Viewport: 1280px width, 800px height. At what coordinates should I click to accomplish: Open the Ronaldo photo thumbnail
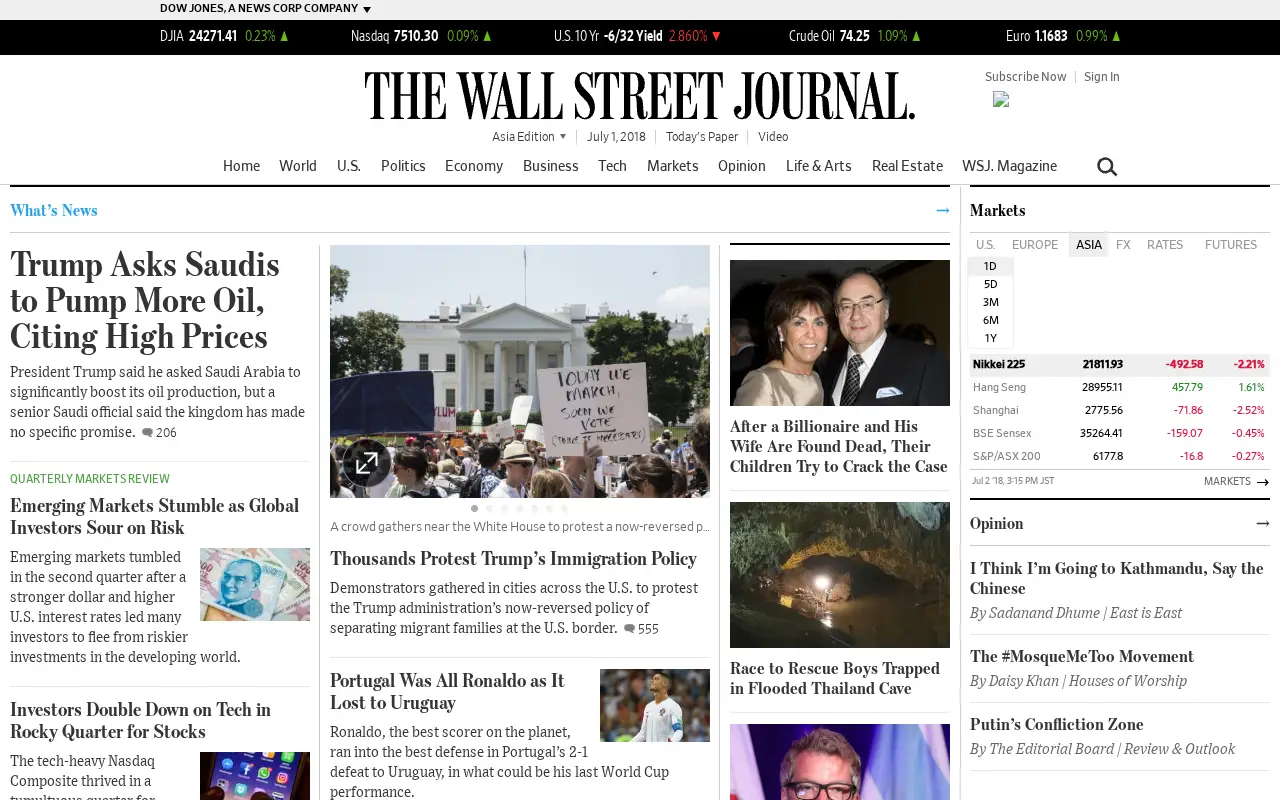click(655, 705)
